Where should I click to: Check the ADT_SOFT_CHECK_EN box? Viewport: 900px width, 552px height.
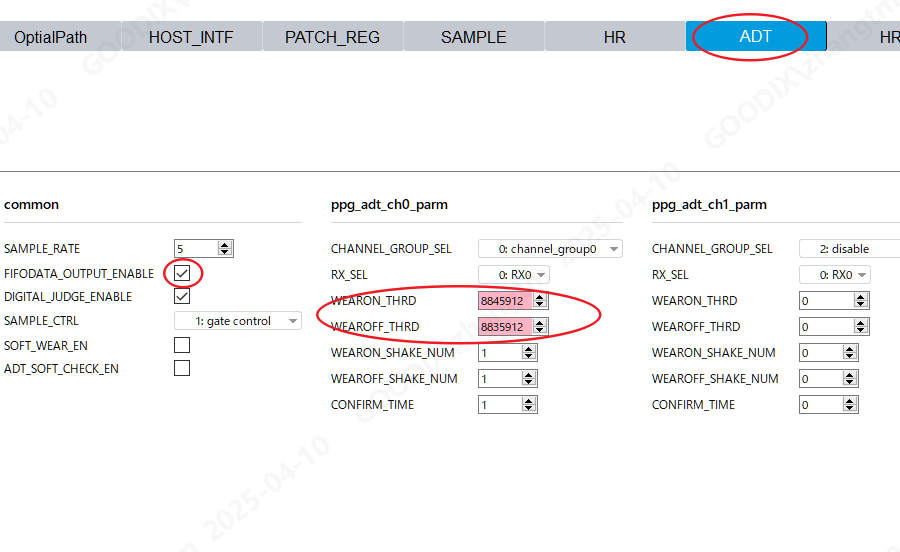182,369
